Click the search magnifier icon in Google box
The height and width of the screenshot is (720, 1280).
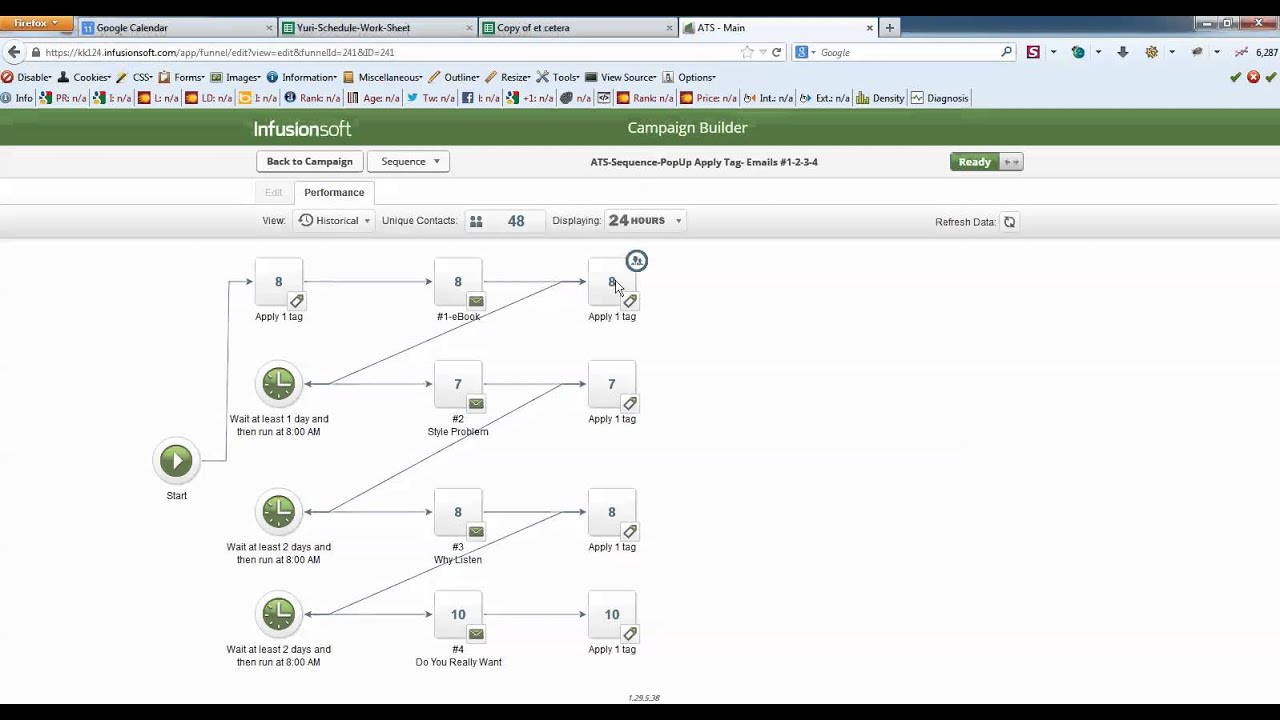pos(1006,52)
